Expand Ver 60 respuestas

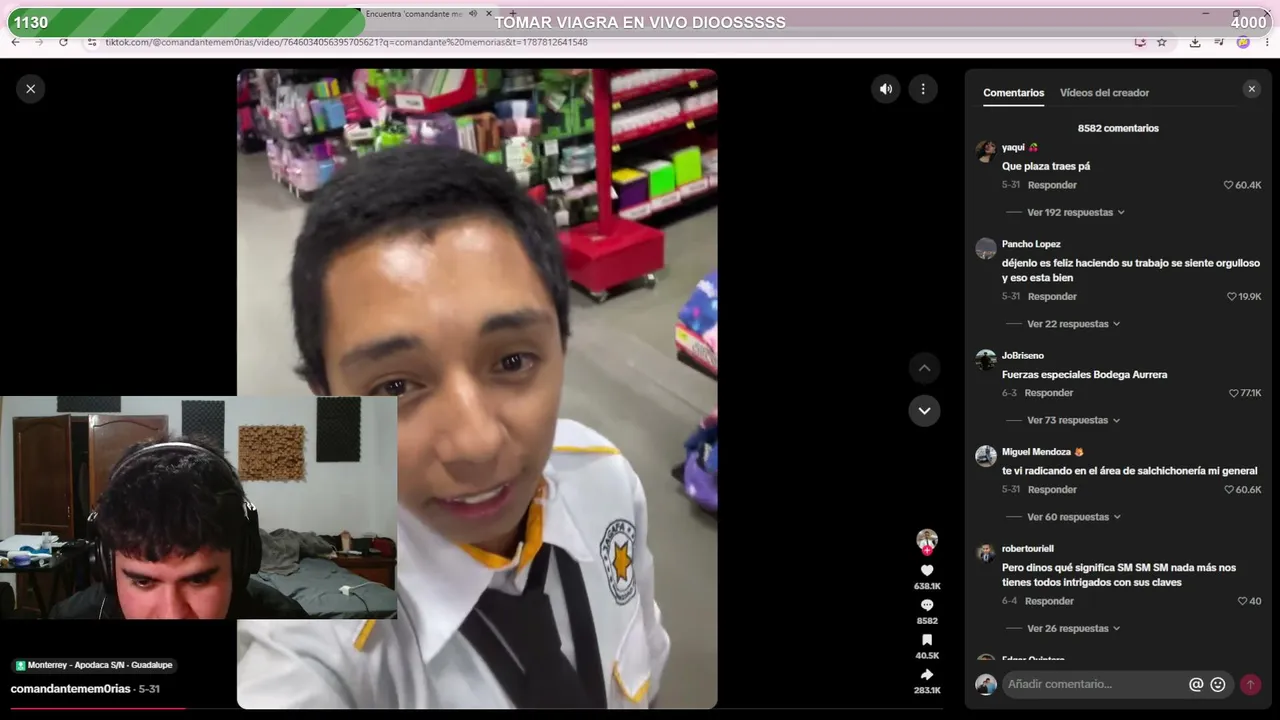pos(1074,518)
